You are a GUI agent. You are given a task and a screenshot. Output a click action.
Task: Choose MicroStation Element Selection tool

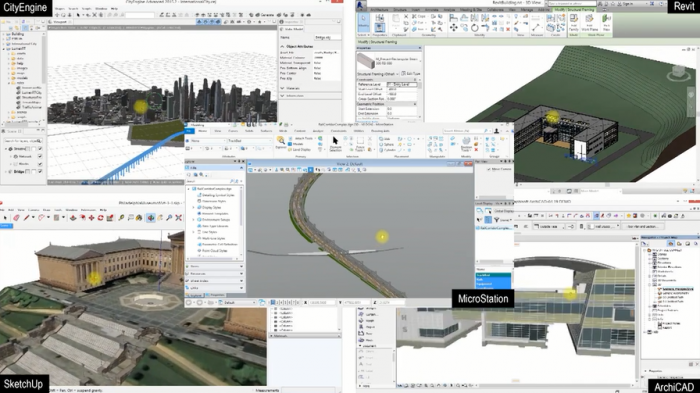coord(335,143)
